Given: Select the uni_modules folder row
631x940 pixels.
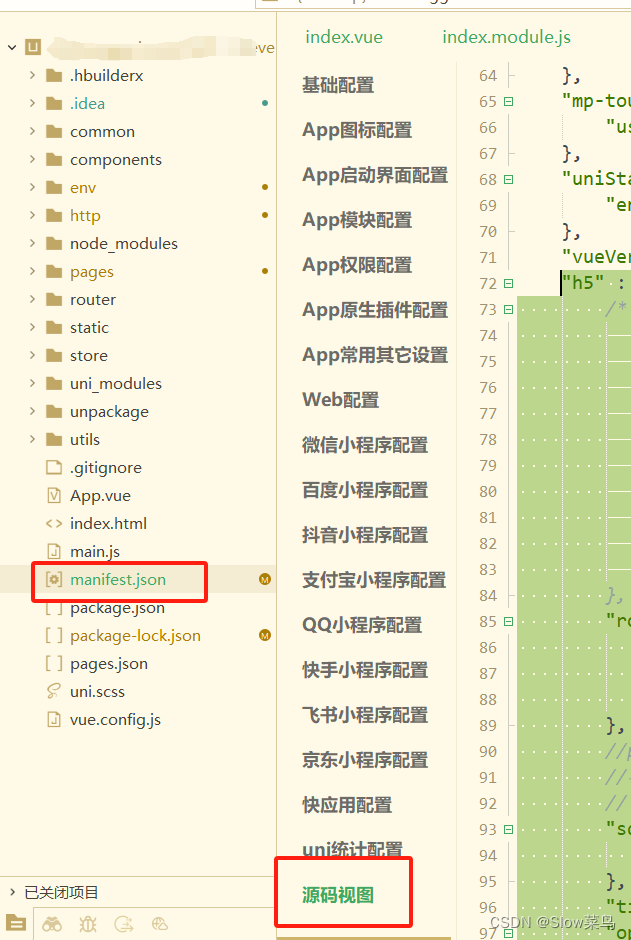Looking at the screenshot, I should [x=138, y=384].
